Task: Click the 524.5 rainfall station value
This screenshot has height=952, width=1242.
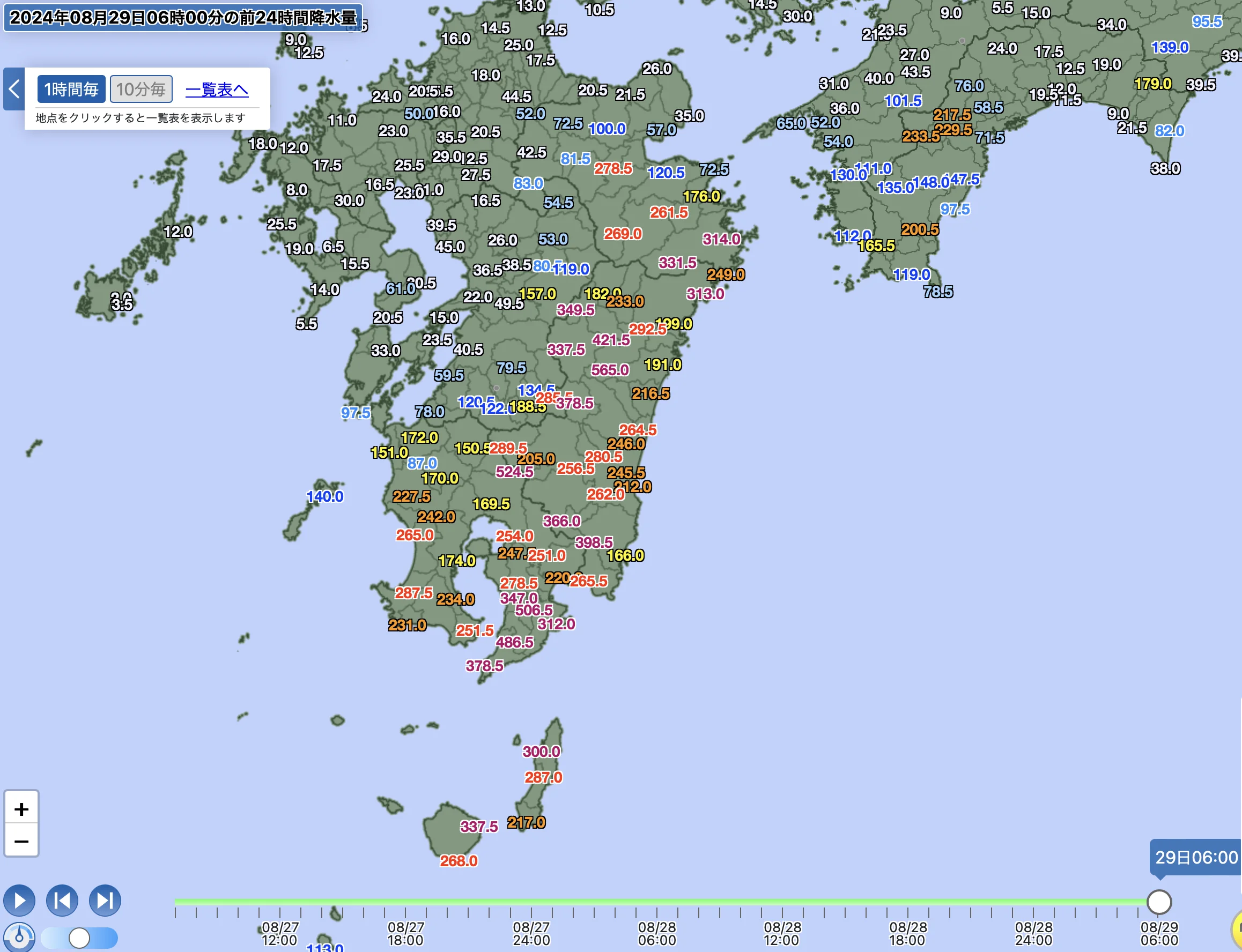Action: tap(514, 472)
